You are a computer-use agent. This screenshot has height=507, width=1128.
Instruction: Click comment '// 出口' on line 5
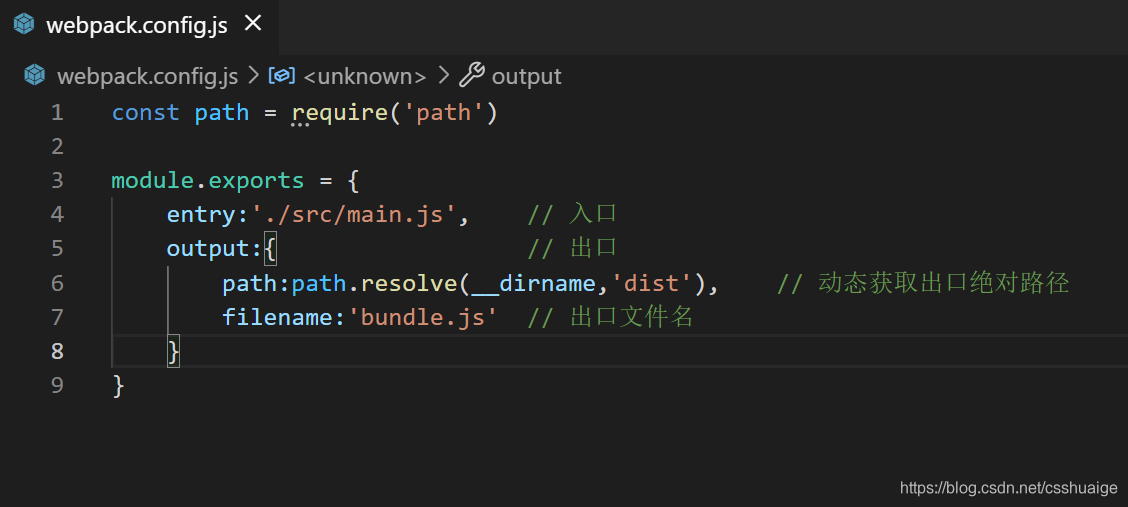point(573,248)
